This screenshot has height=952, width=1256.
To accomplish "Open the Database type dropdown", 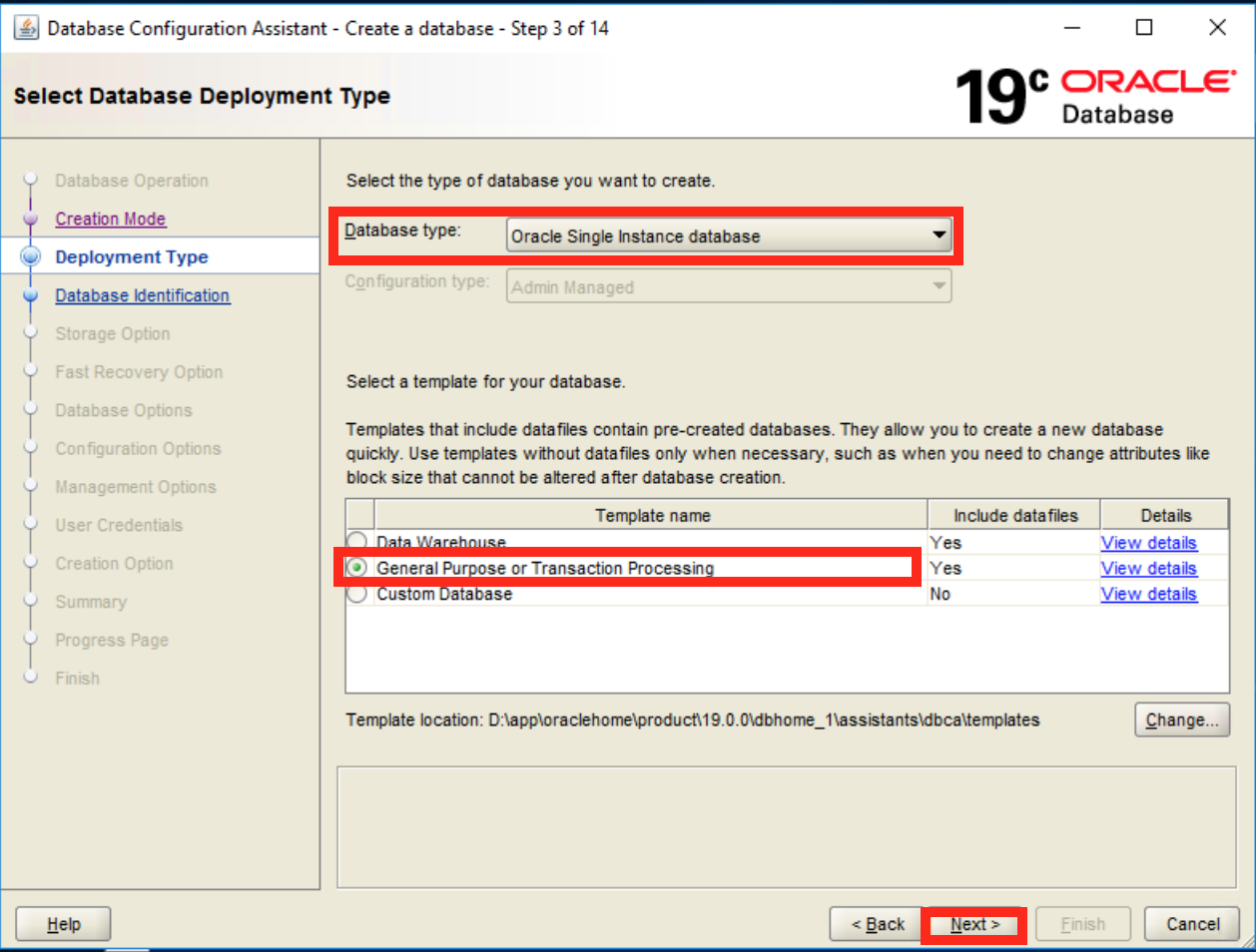I will click(x=729, y=236).
